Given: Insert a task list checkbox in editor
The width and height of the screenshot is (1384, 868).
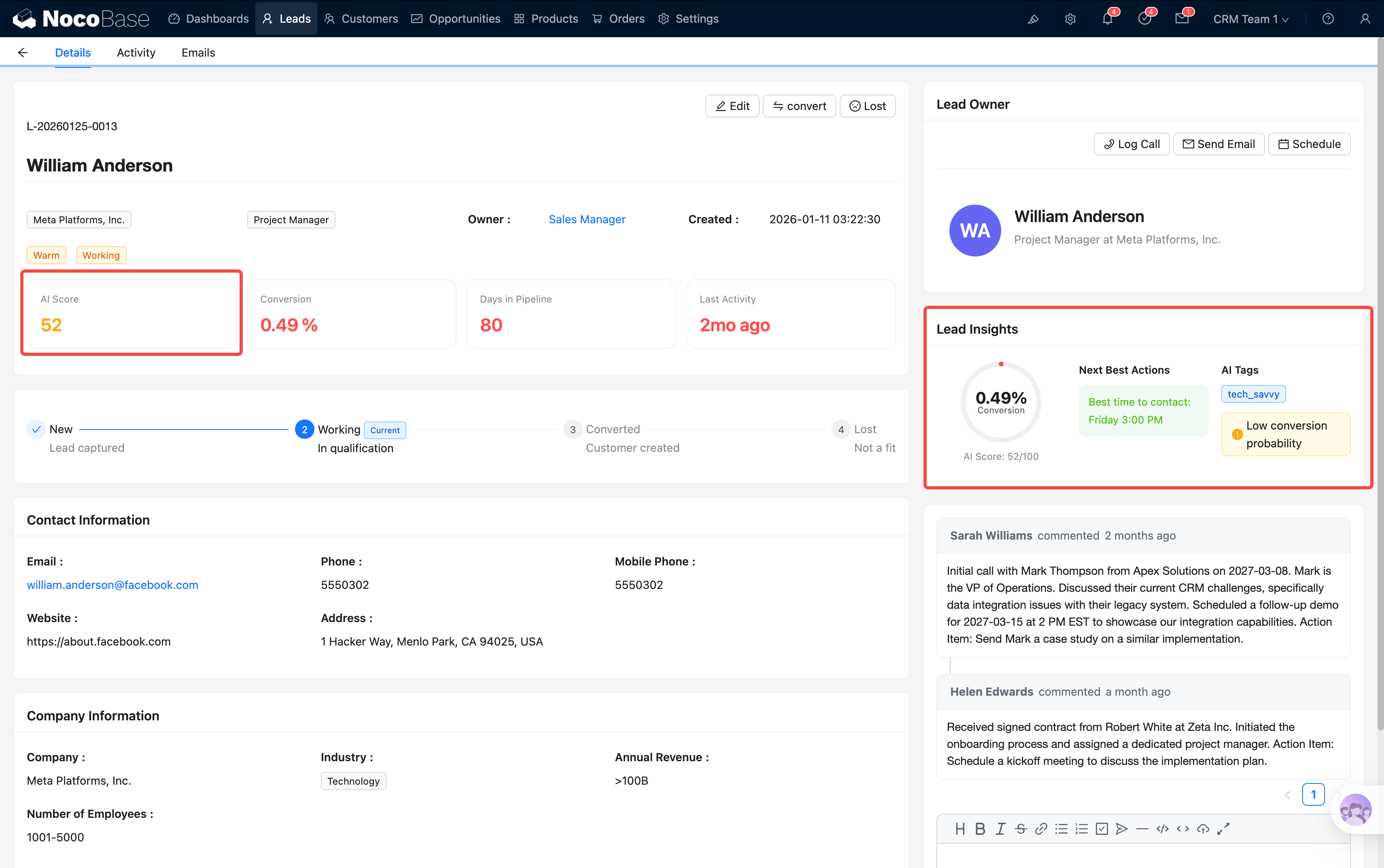Looking at the screenshot, I should (x=1102, y=828).
